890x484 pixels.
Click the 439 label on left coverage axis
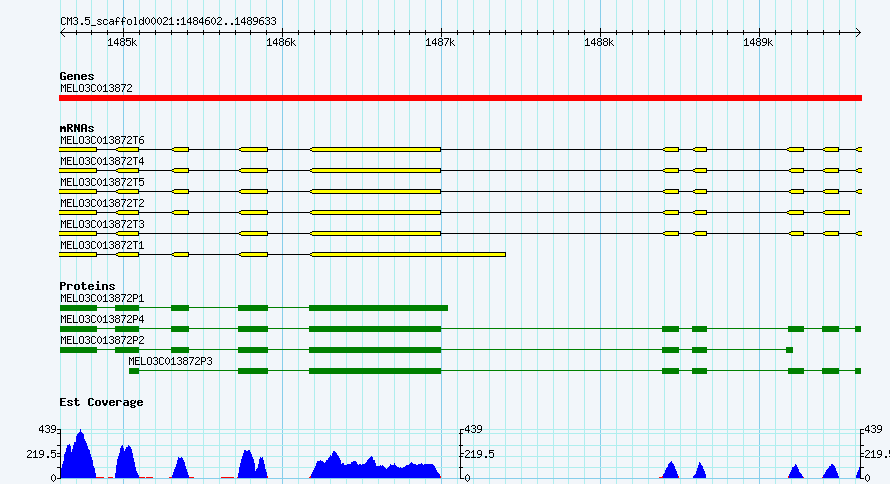(48, 430)
